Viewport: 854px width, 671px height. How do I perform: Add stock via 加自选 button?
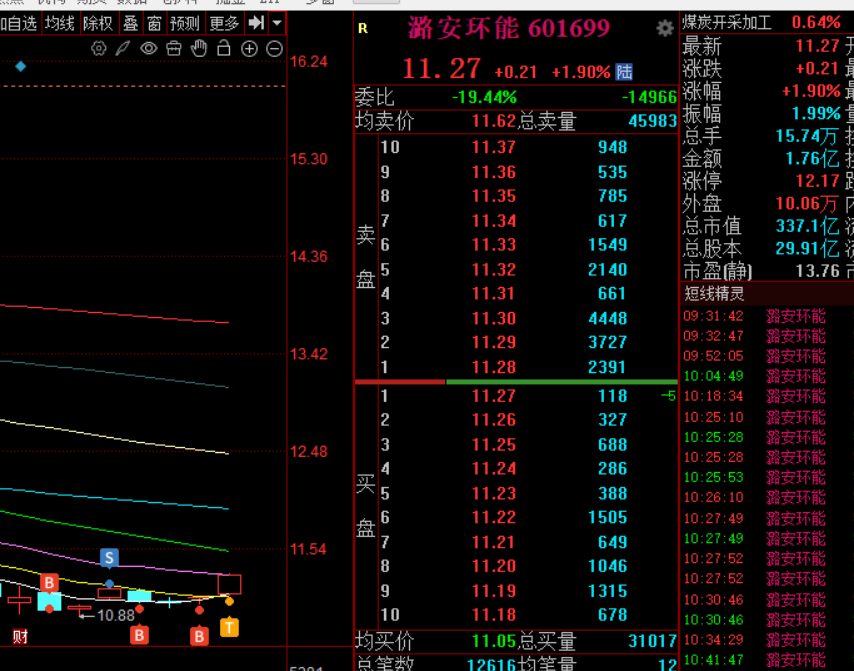(19, 23)
